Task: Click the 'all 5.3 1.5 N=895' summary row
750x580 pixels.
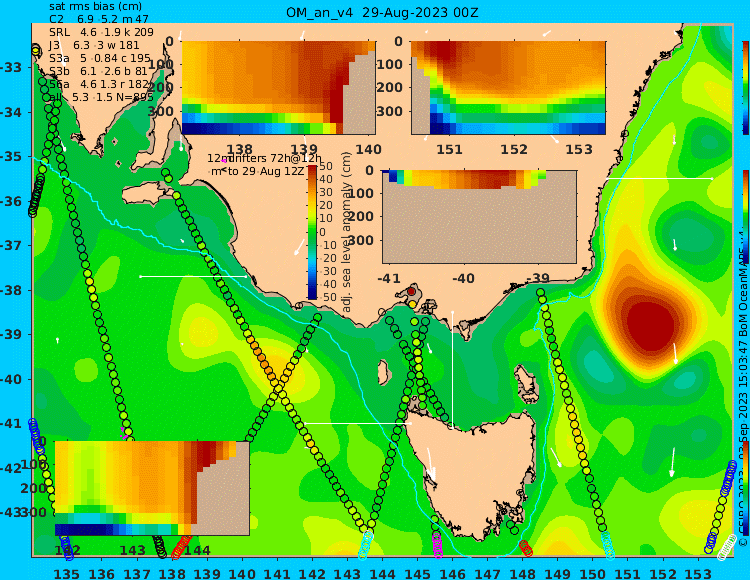Action: tap(101, 97)
